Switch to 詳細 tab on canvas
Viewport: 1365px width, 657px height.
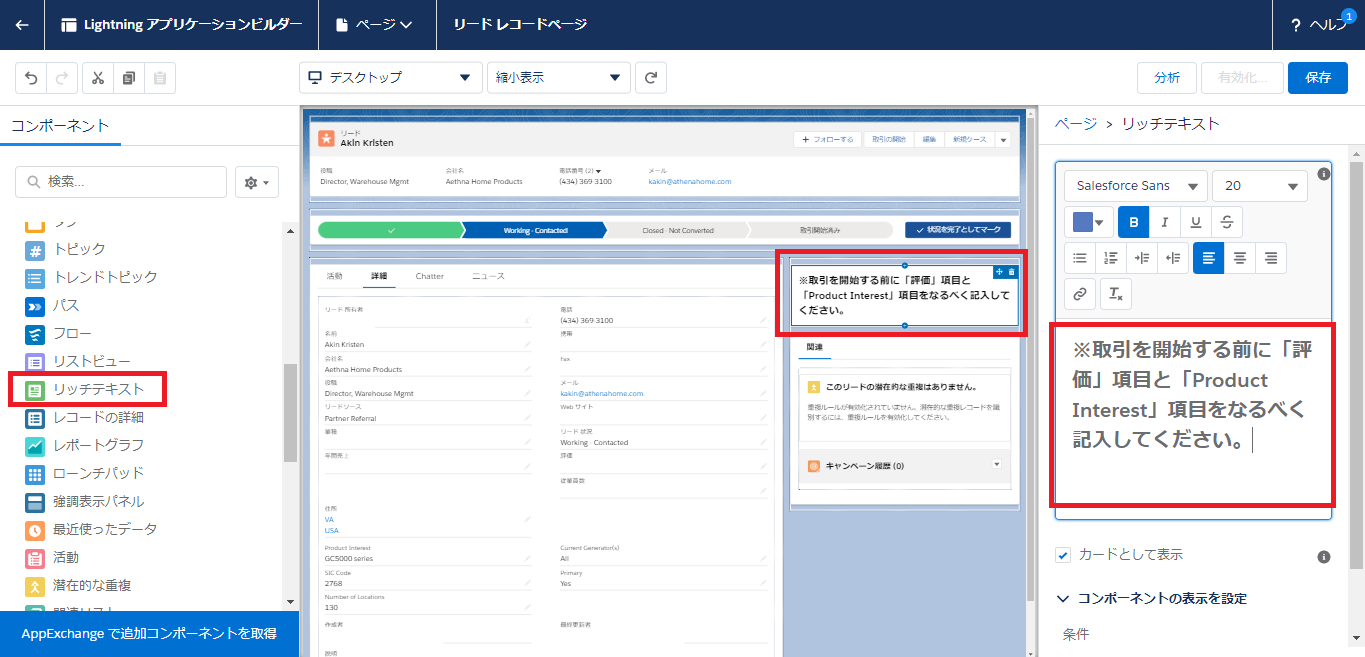coord(379,276)
